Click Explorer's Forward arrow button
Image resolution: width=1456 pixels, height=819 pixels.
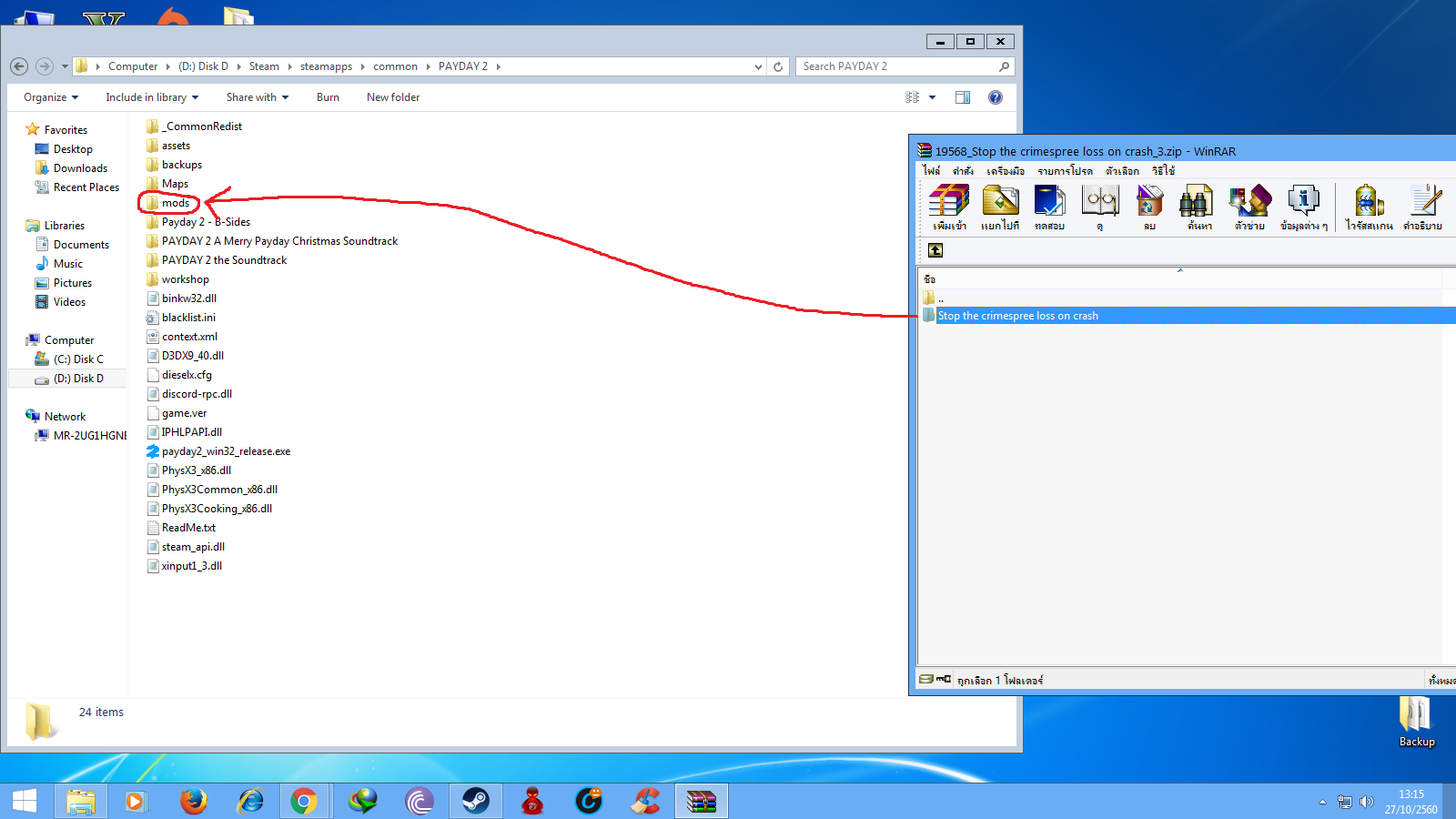[44, 66]
